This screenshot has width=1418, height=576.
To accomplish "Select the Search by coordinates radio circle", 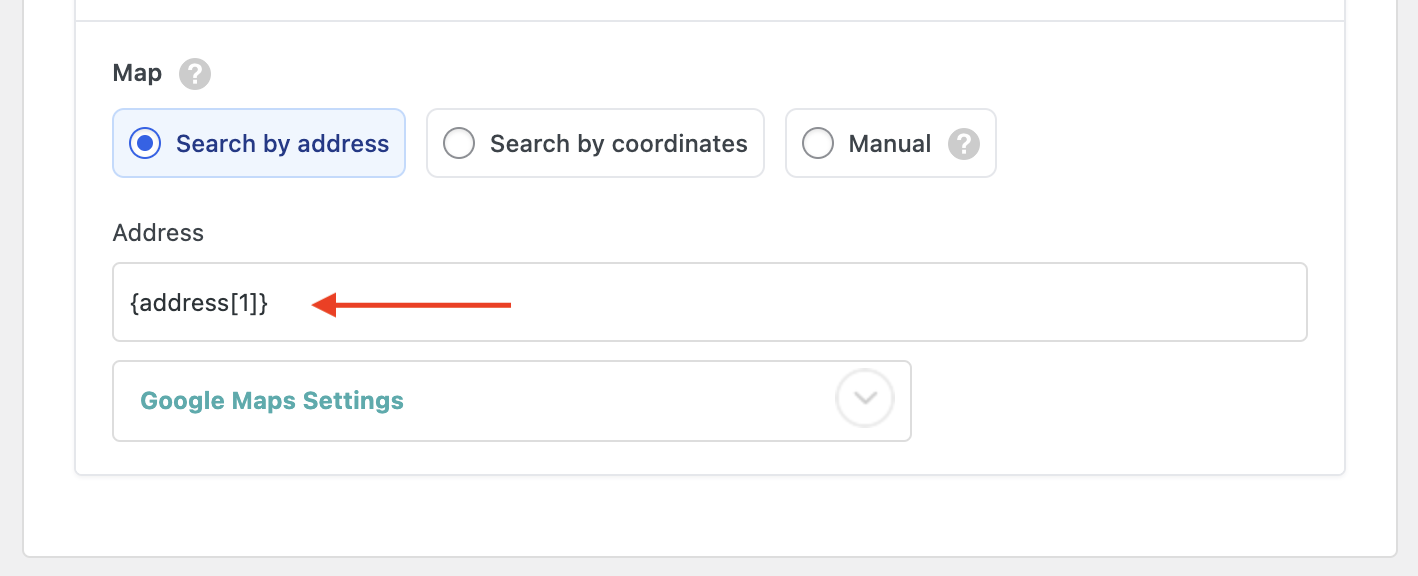I will click(459, 144).
